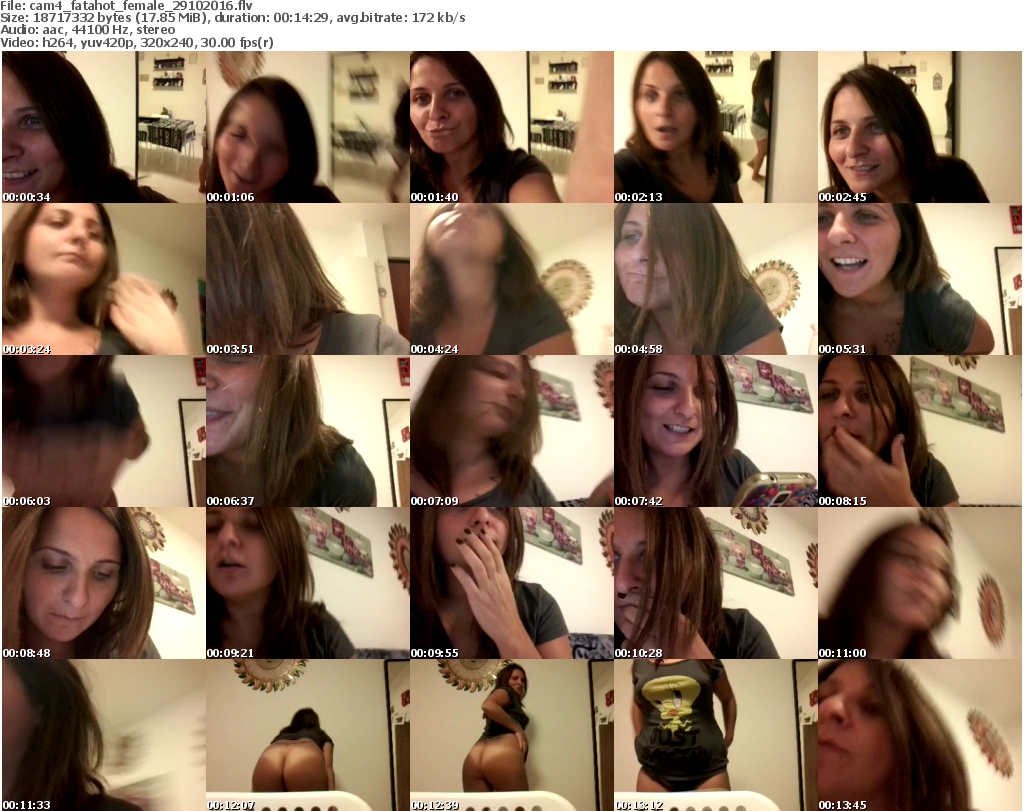This screenshot has width=1024, height=811.
Task: Choose the 00:11:00 frame
Action: click(x=919, y=583)
